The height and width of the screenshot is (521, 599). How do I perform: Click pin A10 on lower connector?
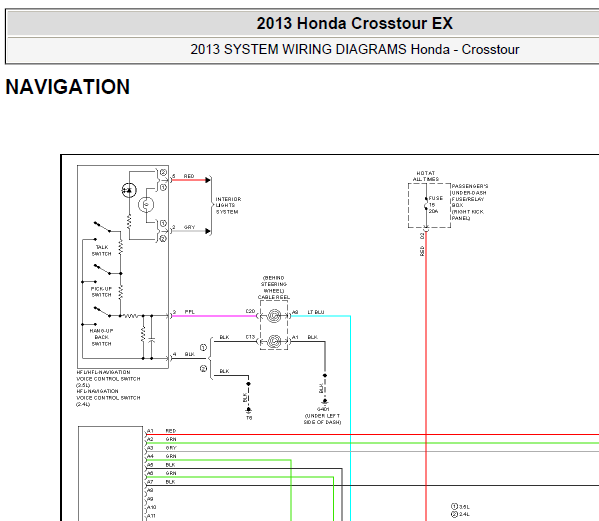click(152, 507)
